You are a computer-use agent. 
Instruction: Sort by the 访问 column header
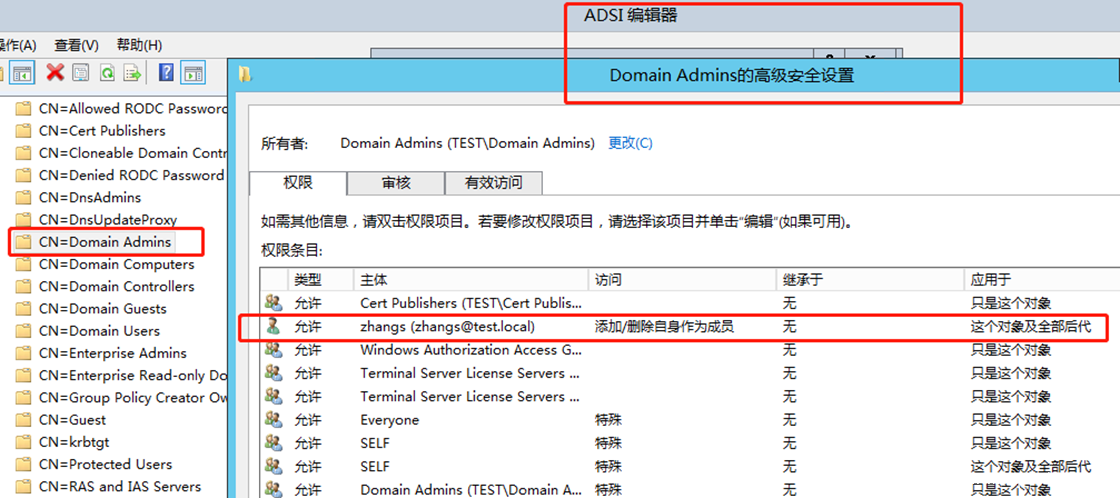(x=682, y=279)
